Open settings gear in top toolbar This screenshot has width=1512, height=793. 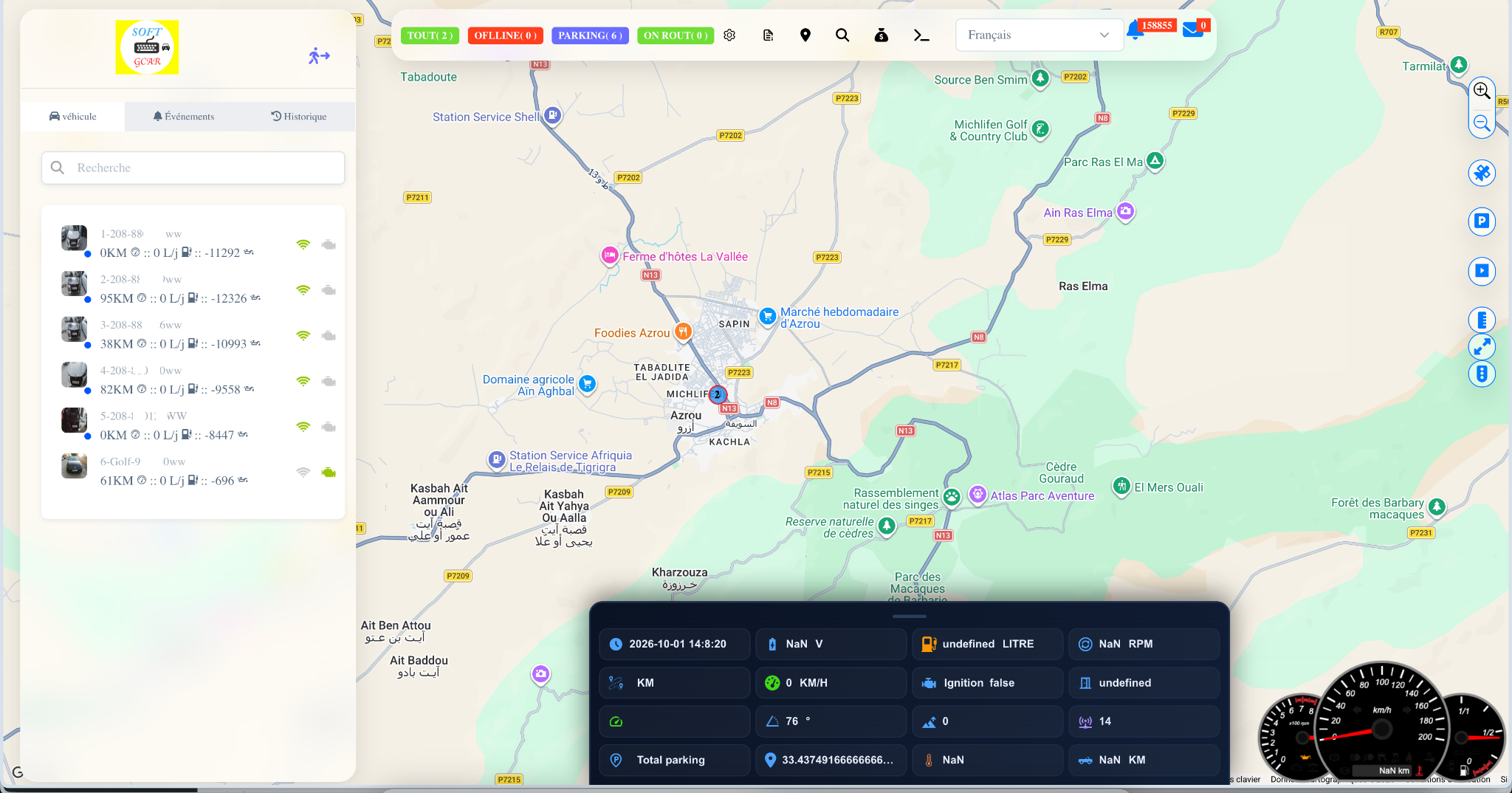pyautogui.click(x=729, y=35)
